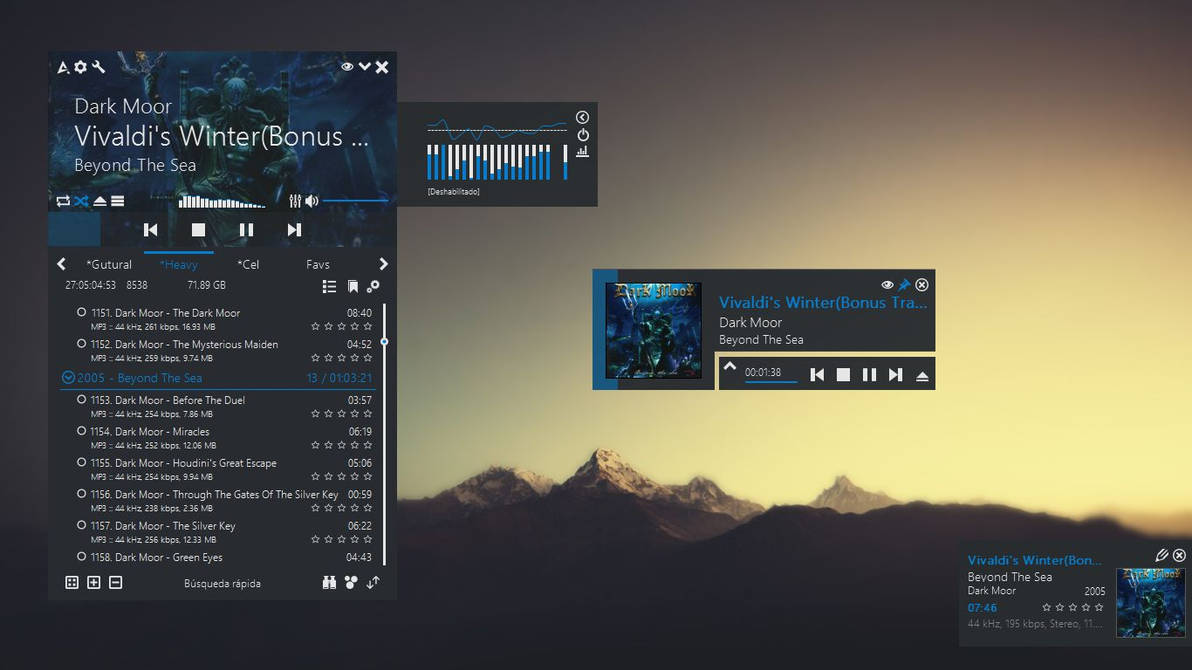The image size is (1192, 670).
Task: Expand mini player with the up chevron
Action: click(x=730, y=367)
